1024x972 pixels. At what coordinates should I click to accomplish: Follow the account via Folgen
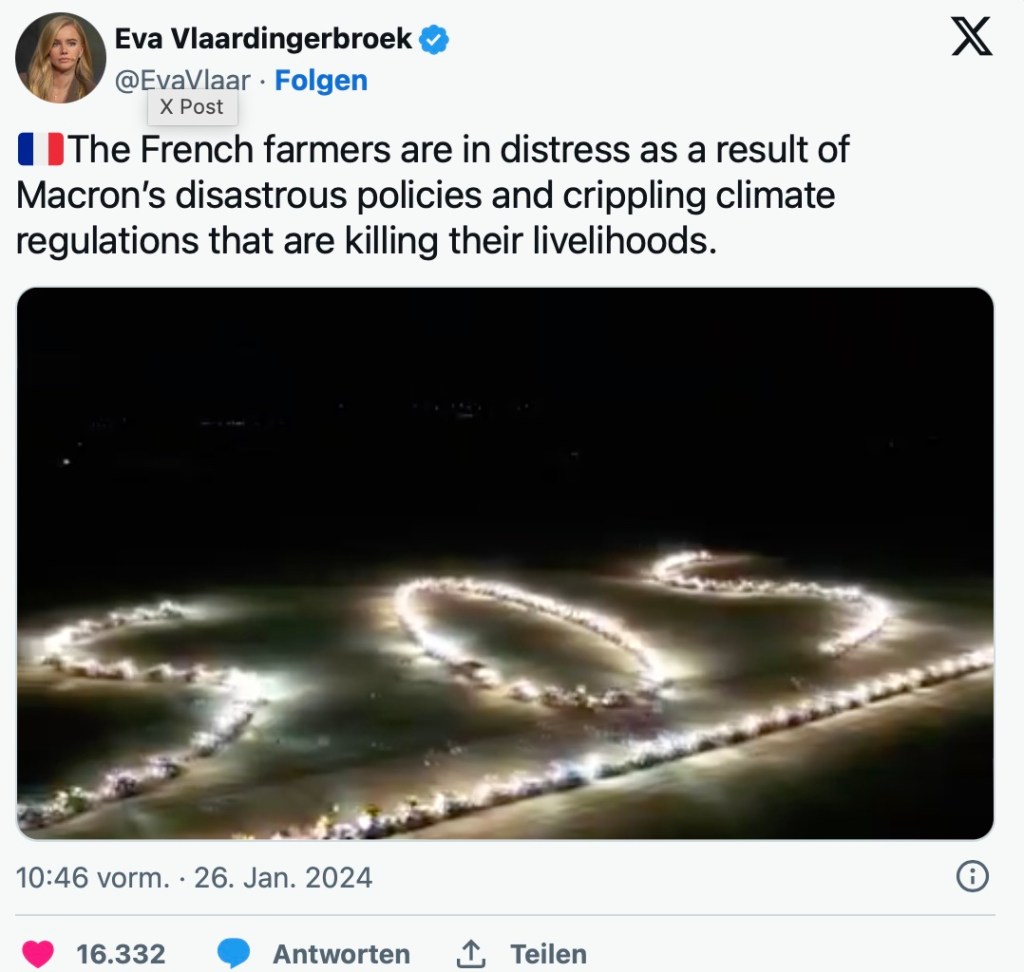click(x=321, y=80)
